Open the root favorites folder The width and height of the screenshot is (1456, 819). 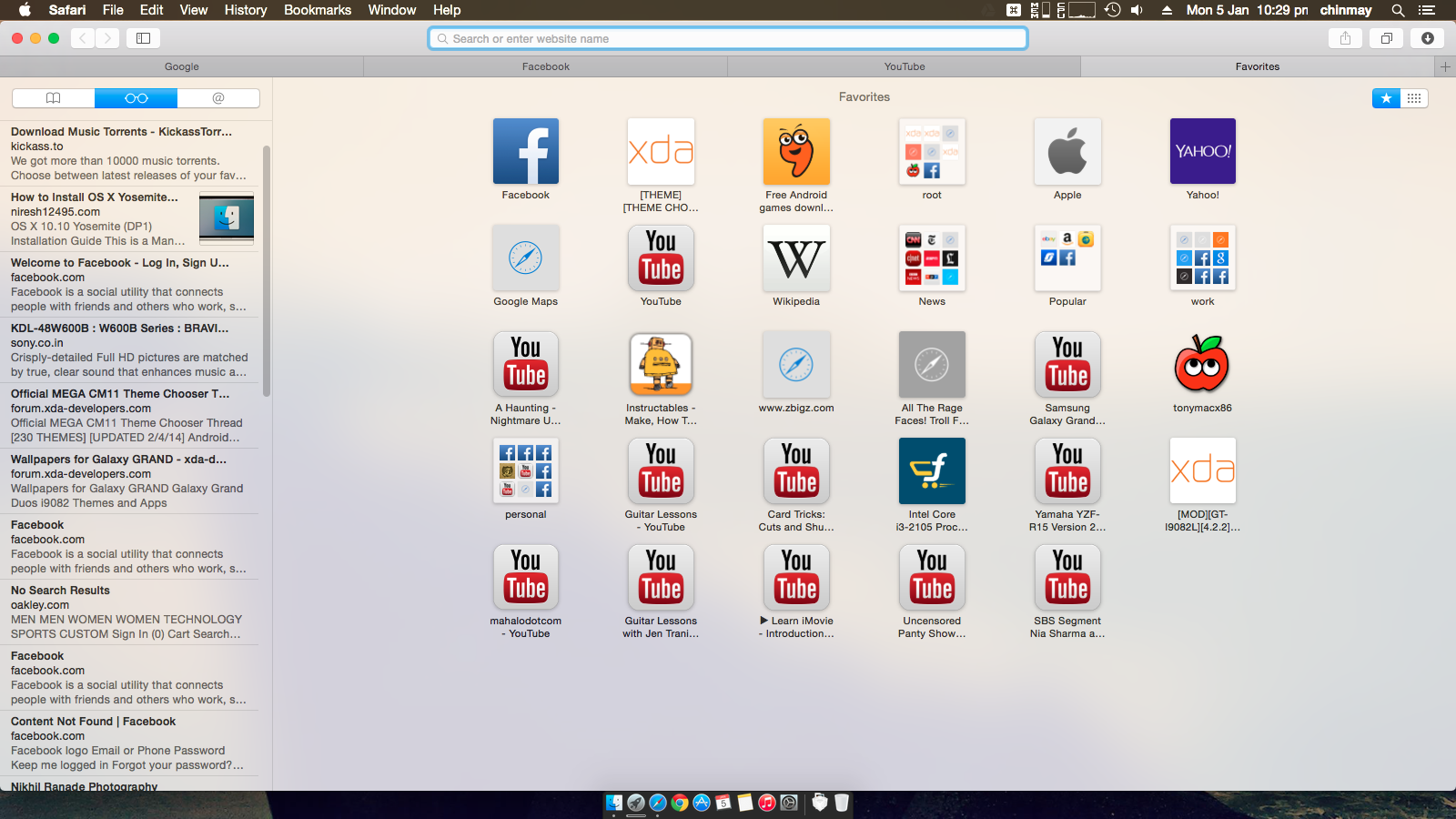tap(932, 151)
